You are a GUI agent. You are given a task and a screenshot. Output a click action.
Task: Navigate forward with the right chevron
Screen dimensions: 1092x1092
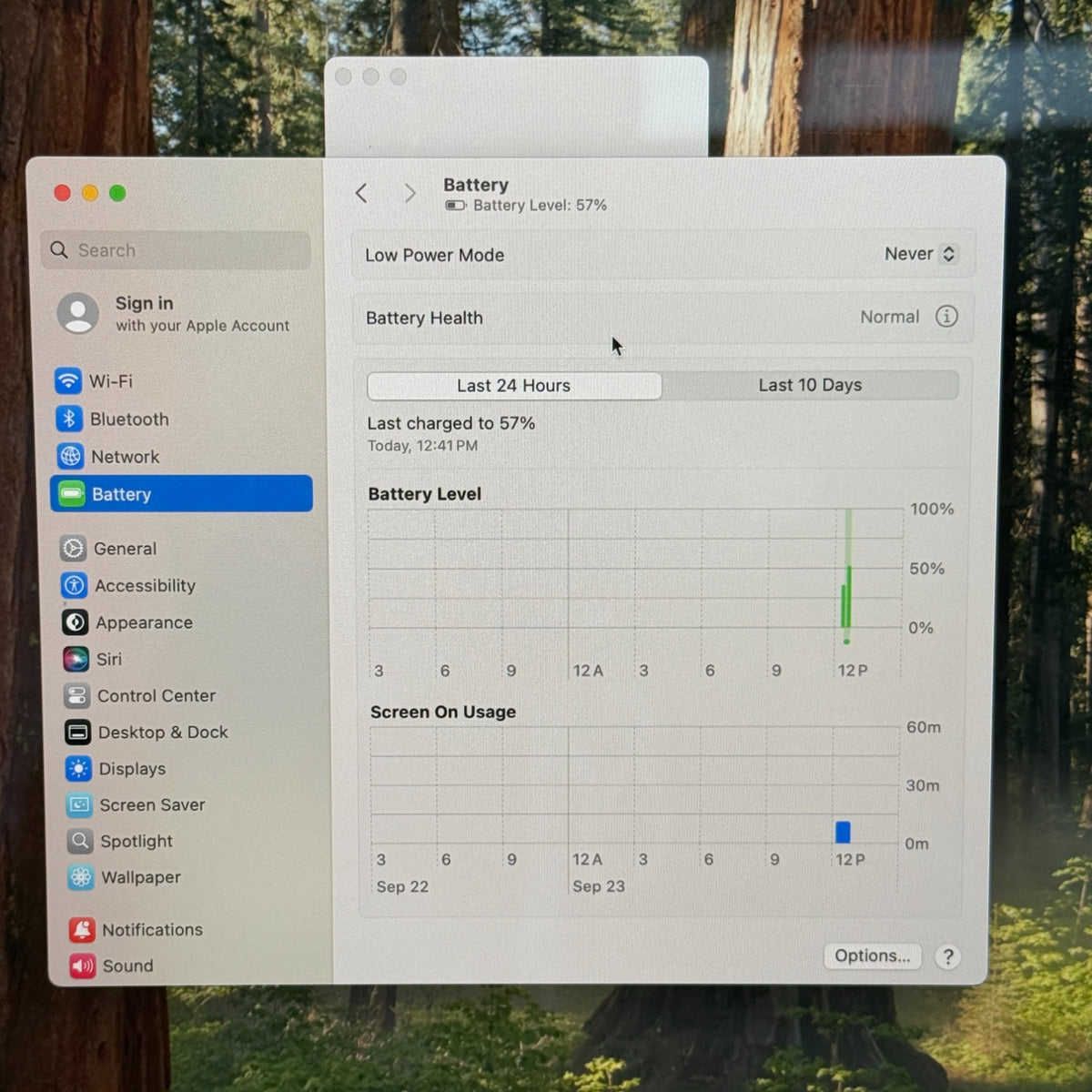(x=409, y=193)
